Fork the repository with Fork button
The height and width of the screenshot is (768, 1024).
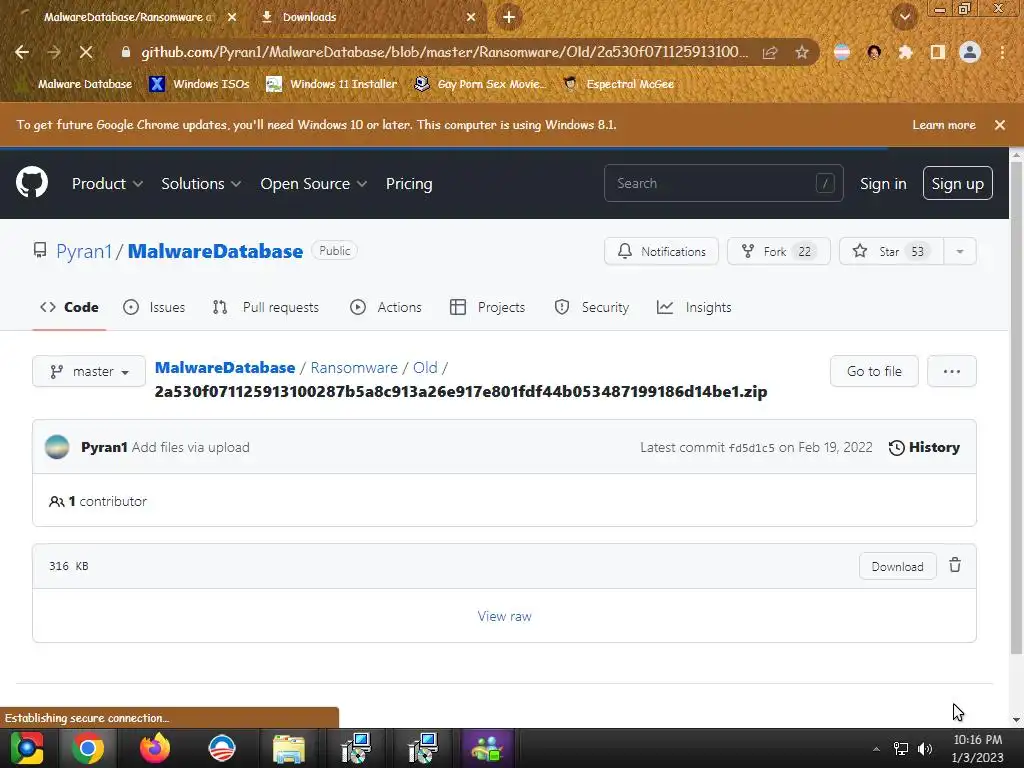pyautogui.click(x=778, y=251)
